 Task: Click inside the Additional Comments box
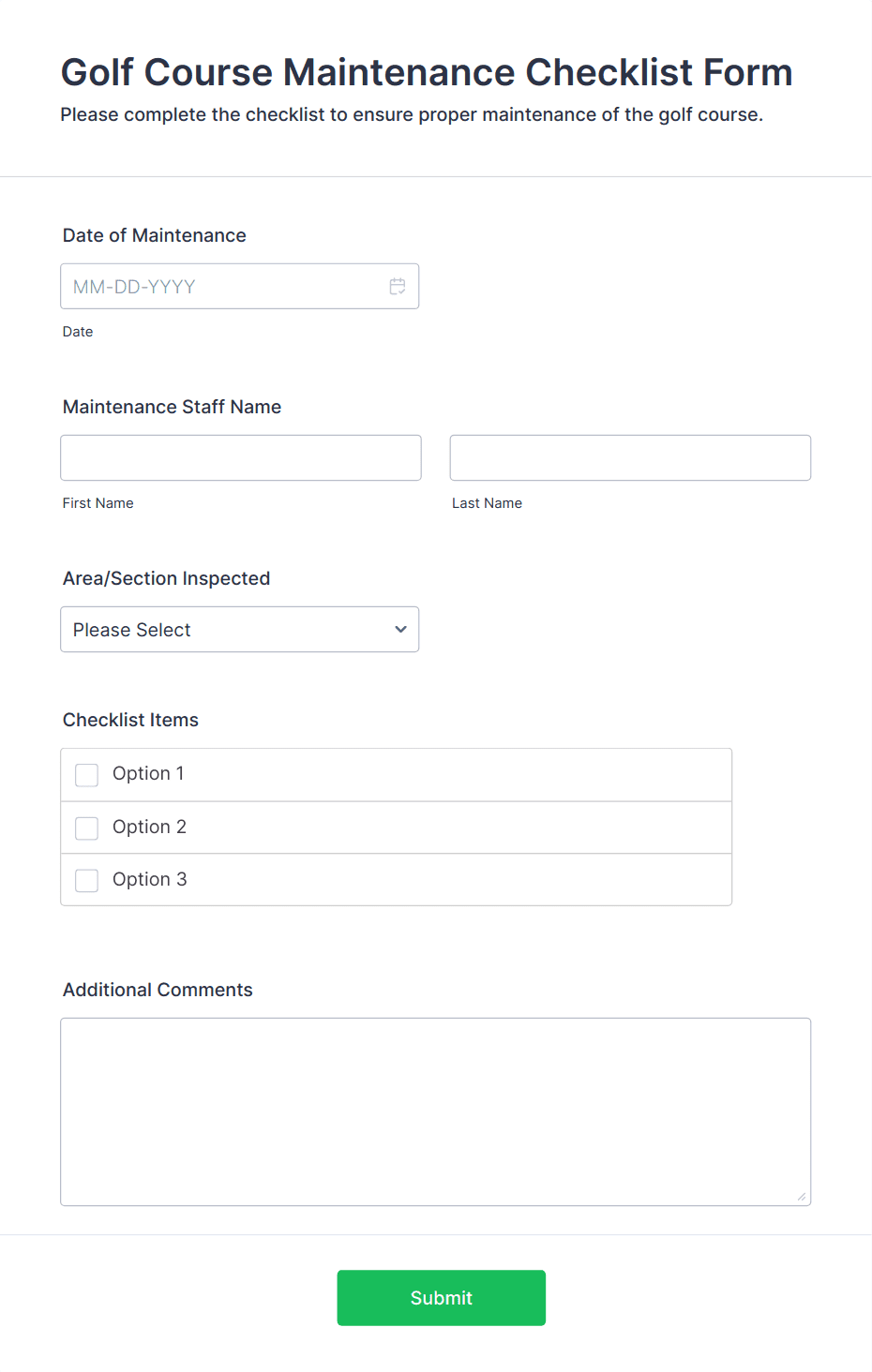click(x=435, y=1106)
